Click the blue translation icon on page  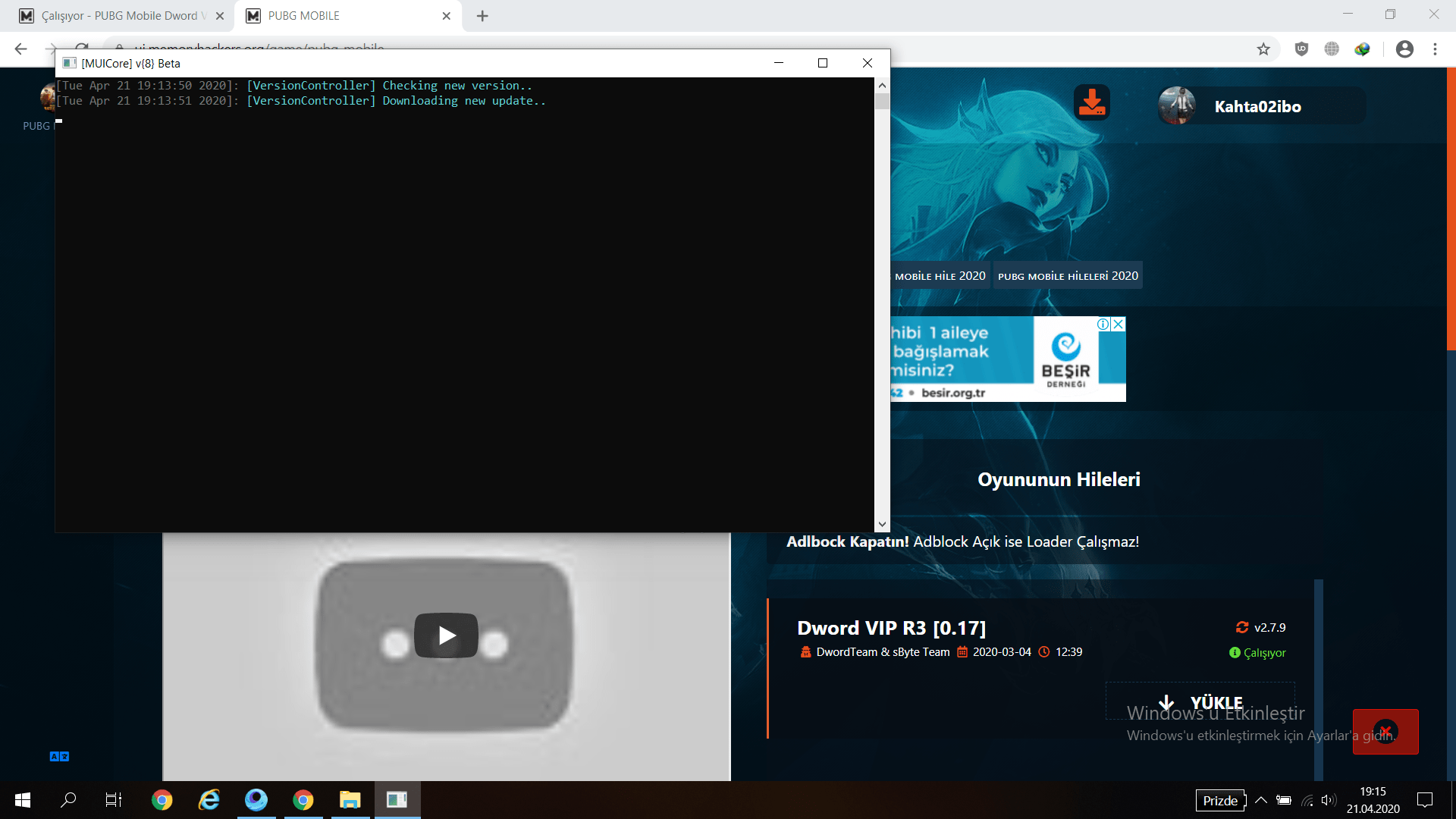tap(59, 756)
